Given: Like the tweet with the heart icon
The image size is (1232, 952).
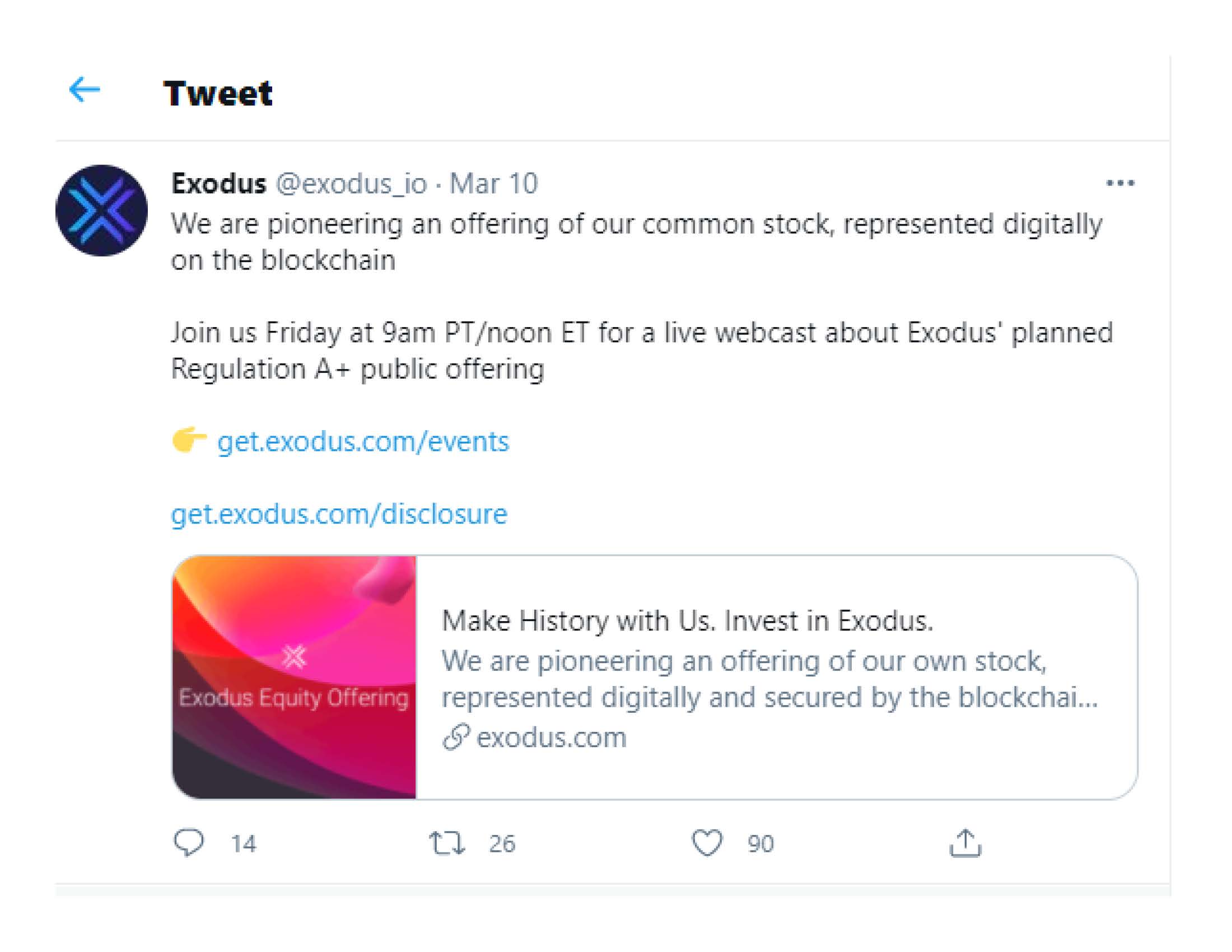Looking at the screenshot, I should point(707,843).
